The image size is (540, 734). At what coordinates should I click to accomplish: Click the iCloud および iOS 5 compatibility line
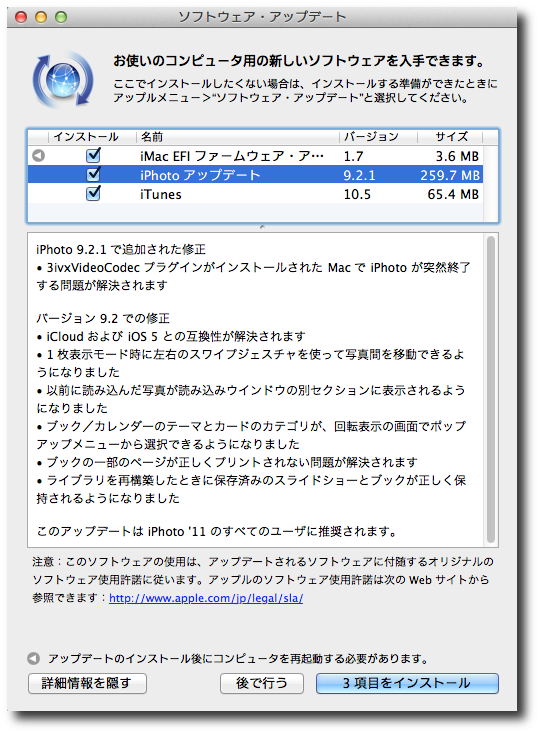pos(171,337)
